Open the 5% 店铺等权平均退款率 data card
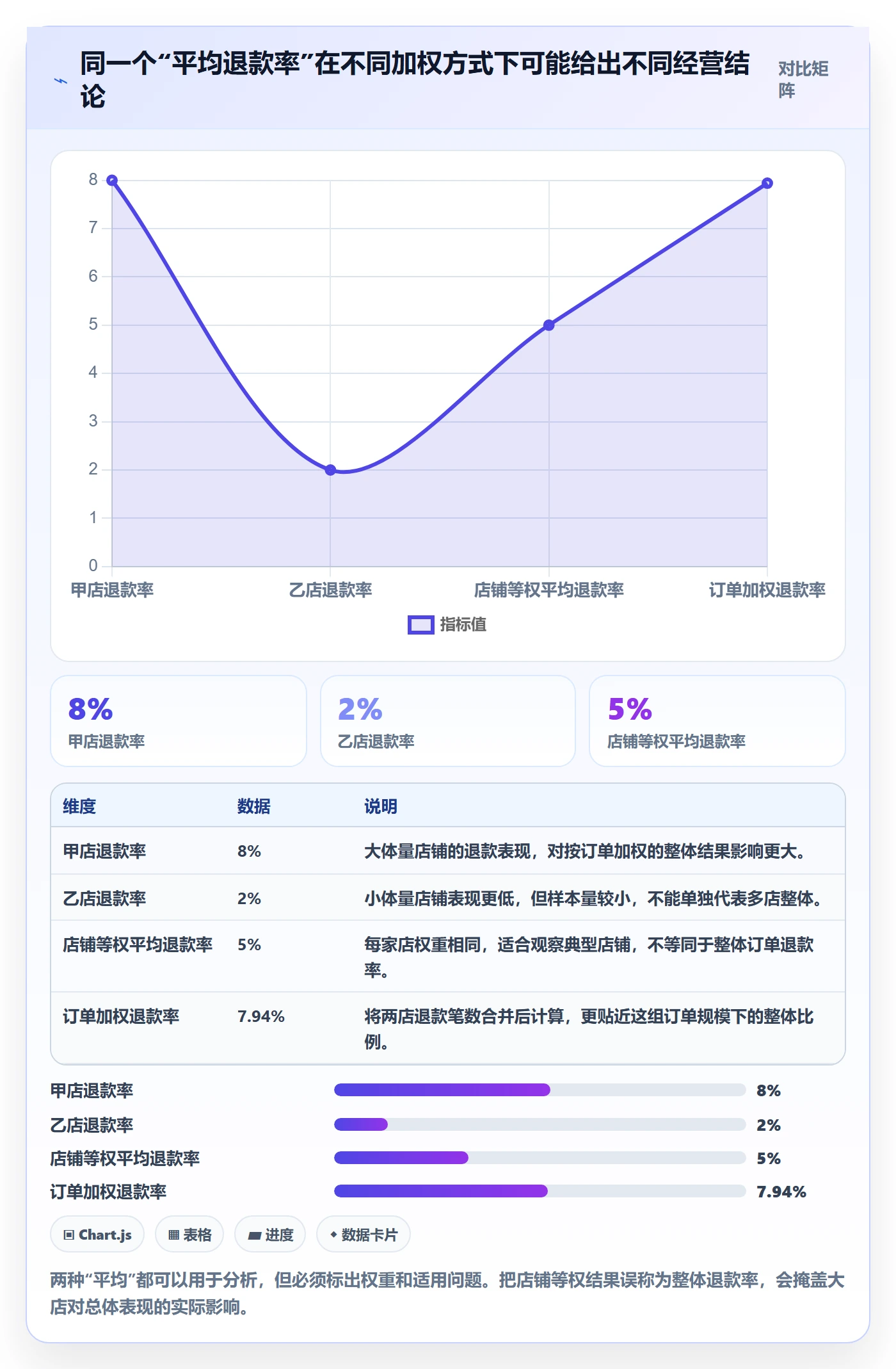This screenshot has width=896, height=1369. tap(717, 721)
